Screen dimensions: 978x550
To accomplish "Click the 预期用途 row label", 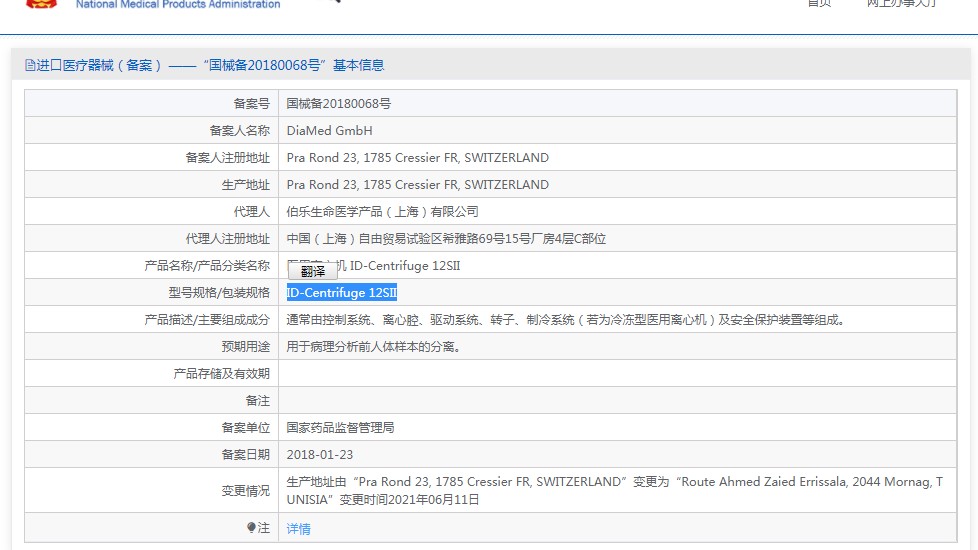I will click(x=246, y=347).
